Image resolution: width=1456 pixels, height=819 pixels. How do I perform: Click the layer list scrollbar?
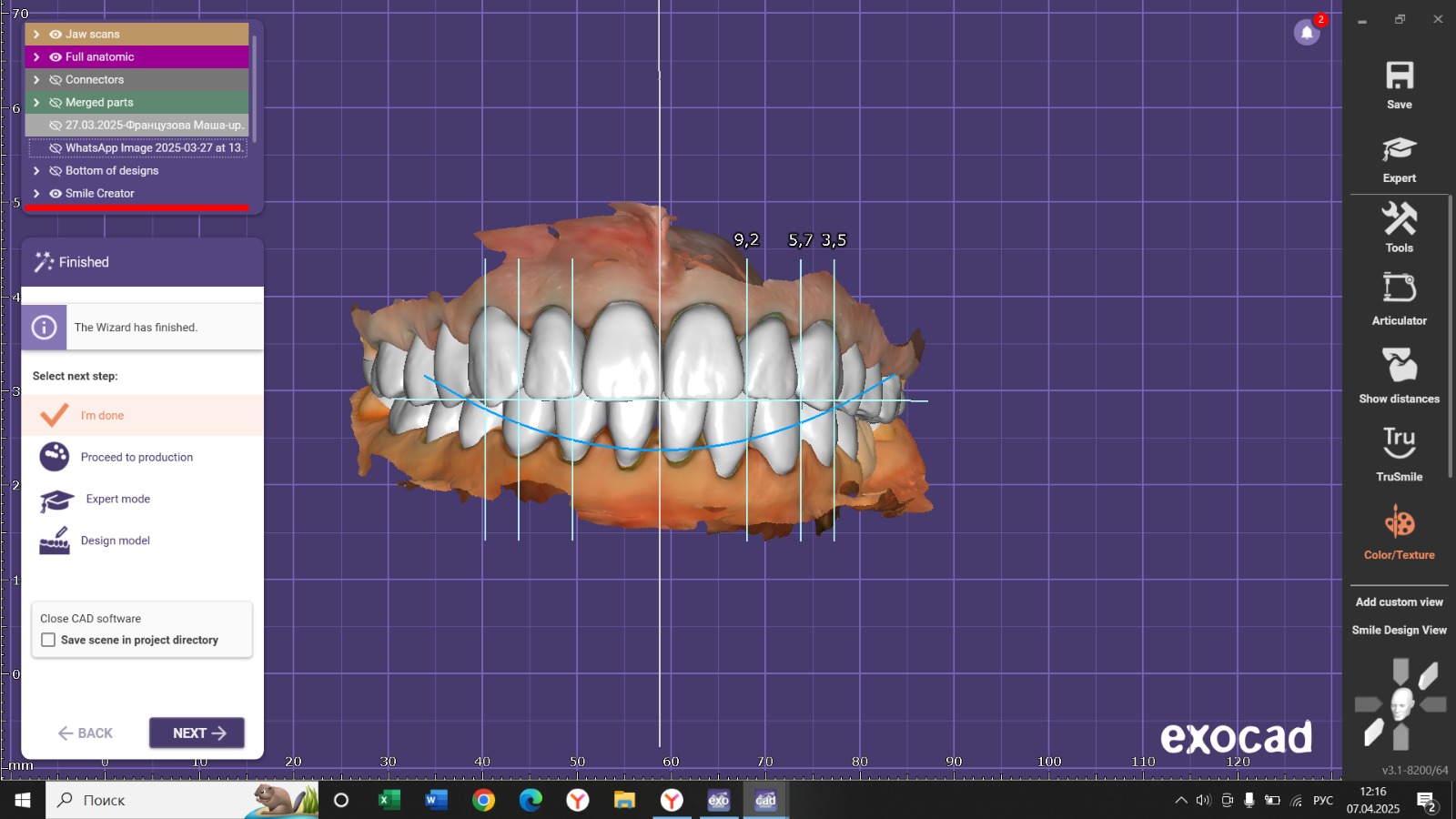click(x=255, y=86)
